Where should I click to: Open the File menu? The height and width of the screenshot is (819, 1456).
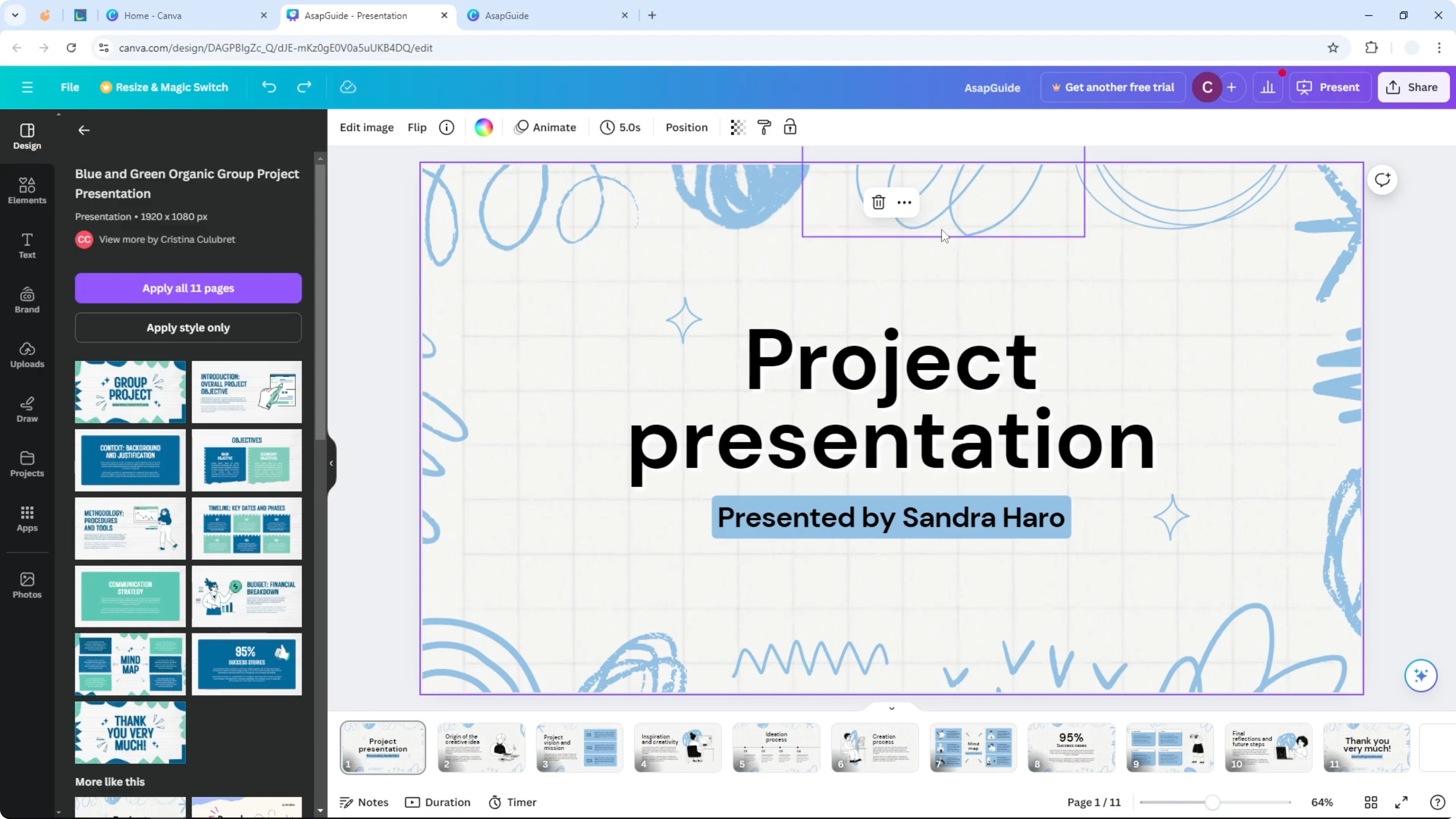70,87
